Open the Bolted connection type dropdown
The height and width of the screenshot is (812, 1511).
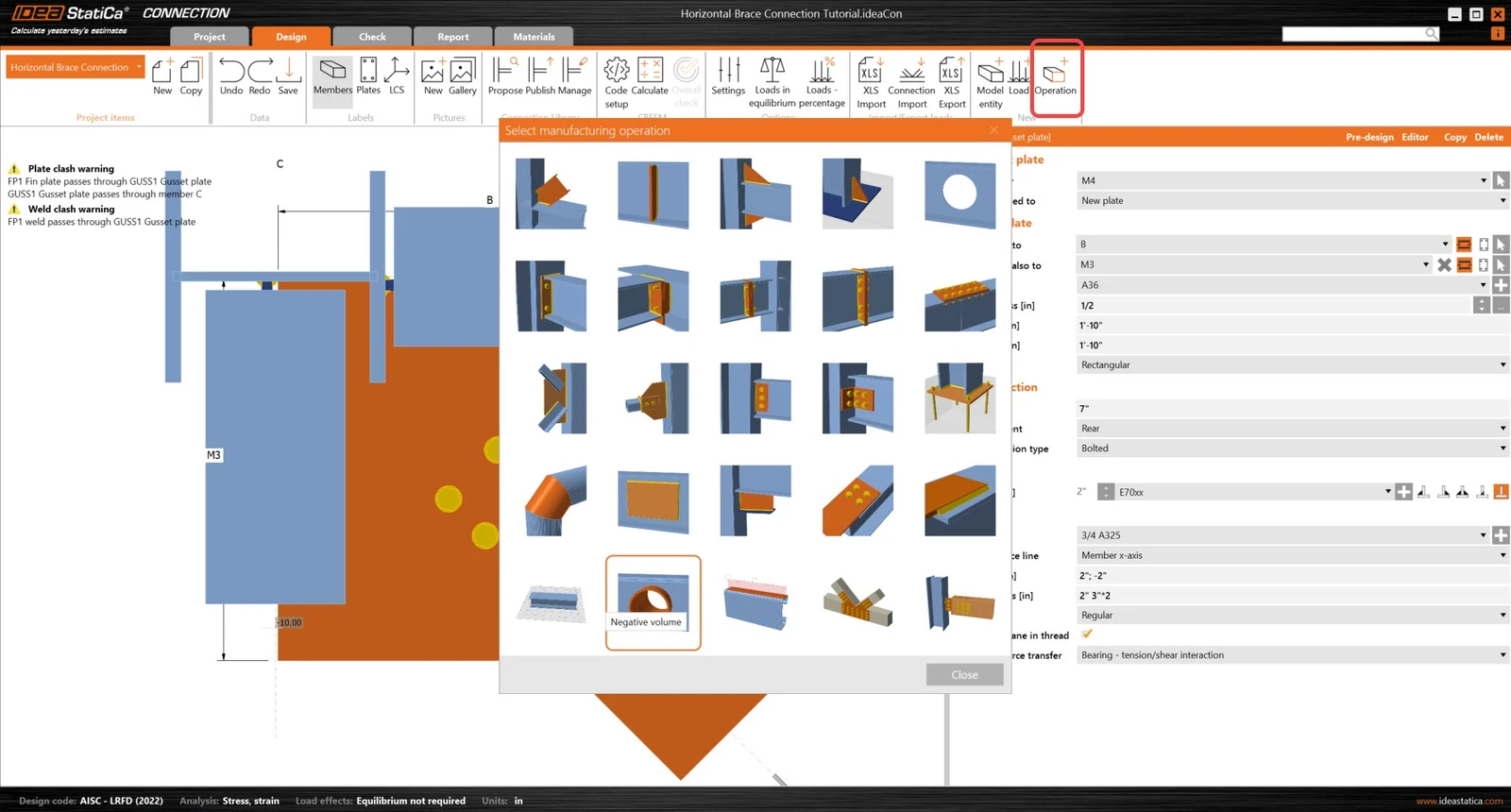click(1293, 448)
